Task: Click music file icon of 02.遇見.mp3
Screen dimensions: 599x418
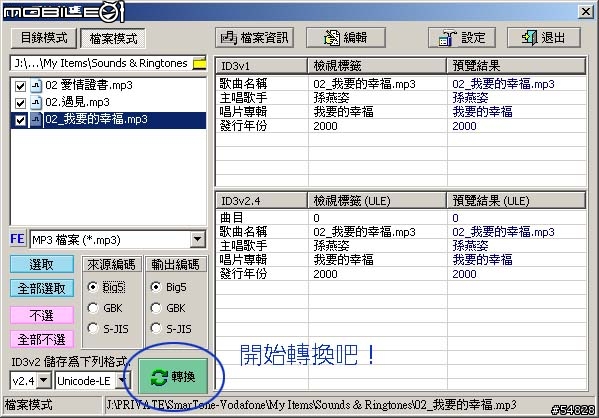Action: pyautogui.click(x=36, y=102)
